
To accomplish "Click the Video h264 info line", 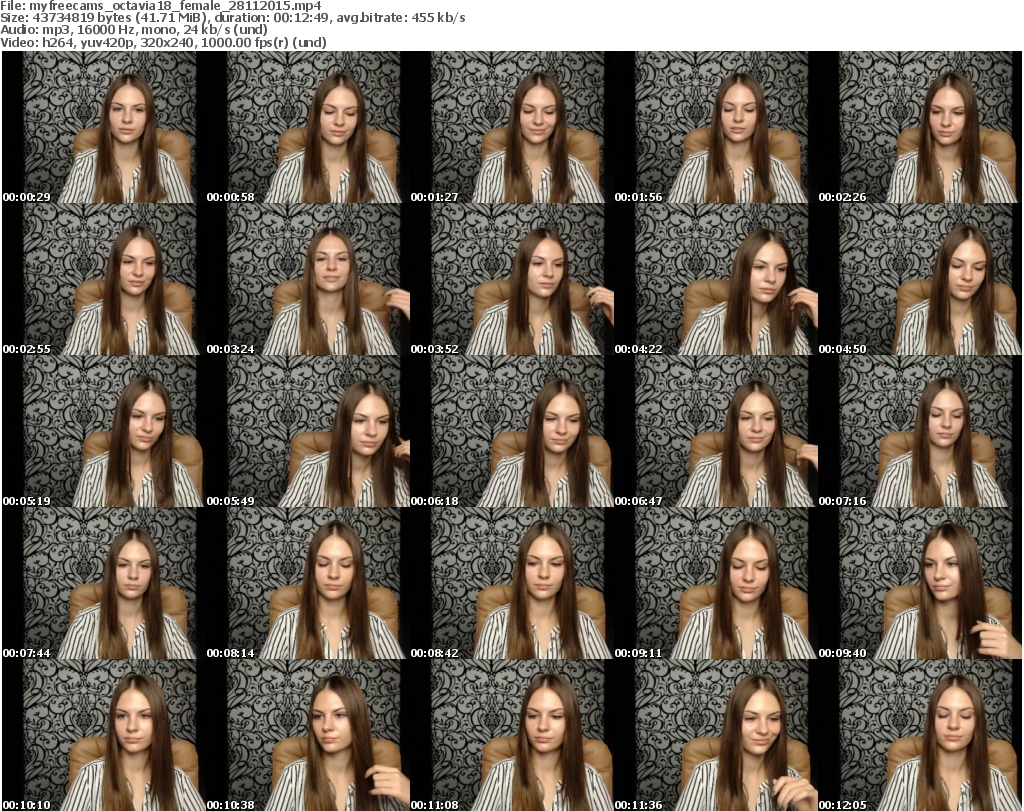I will [x=163, y=42].
